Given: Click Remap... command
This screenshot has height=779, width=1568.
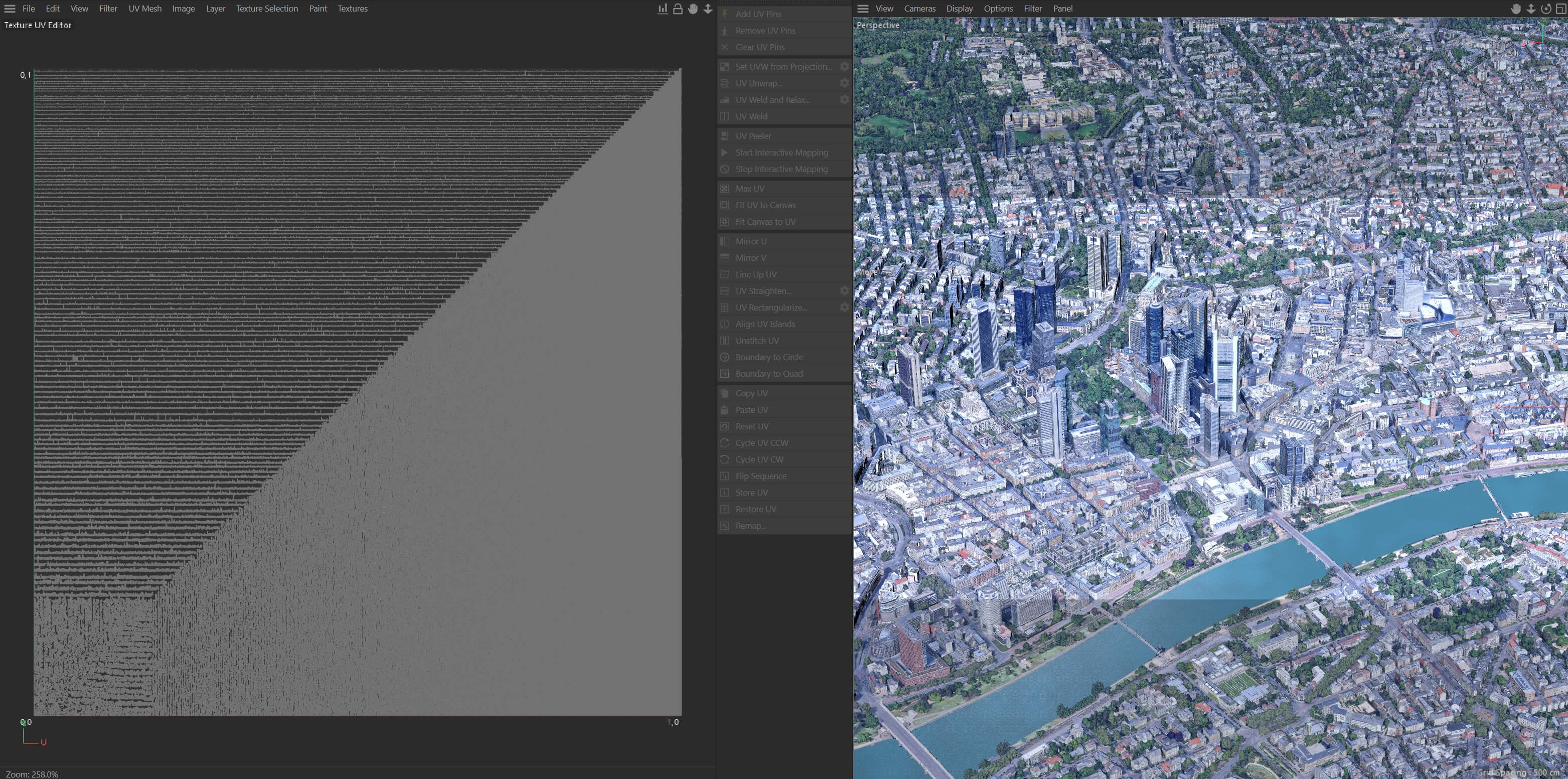Looking at the screenshot, I should pos(784,525).
